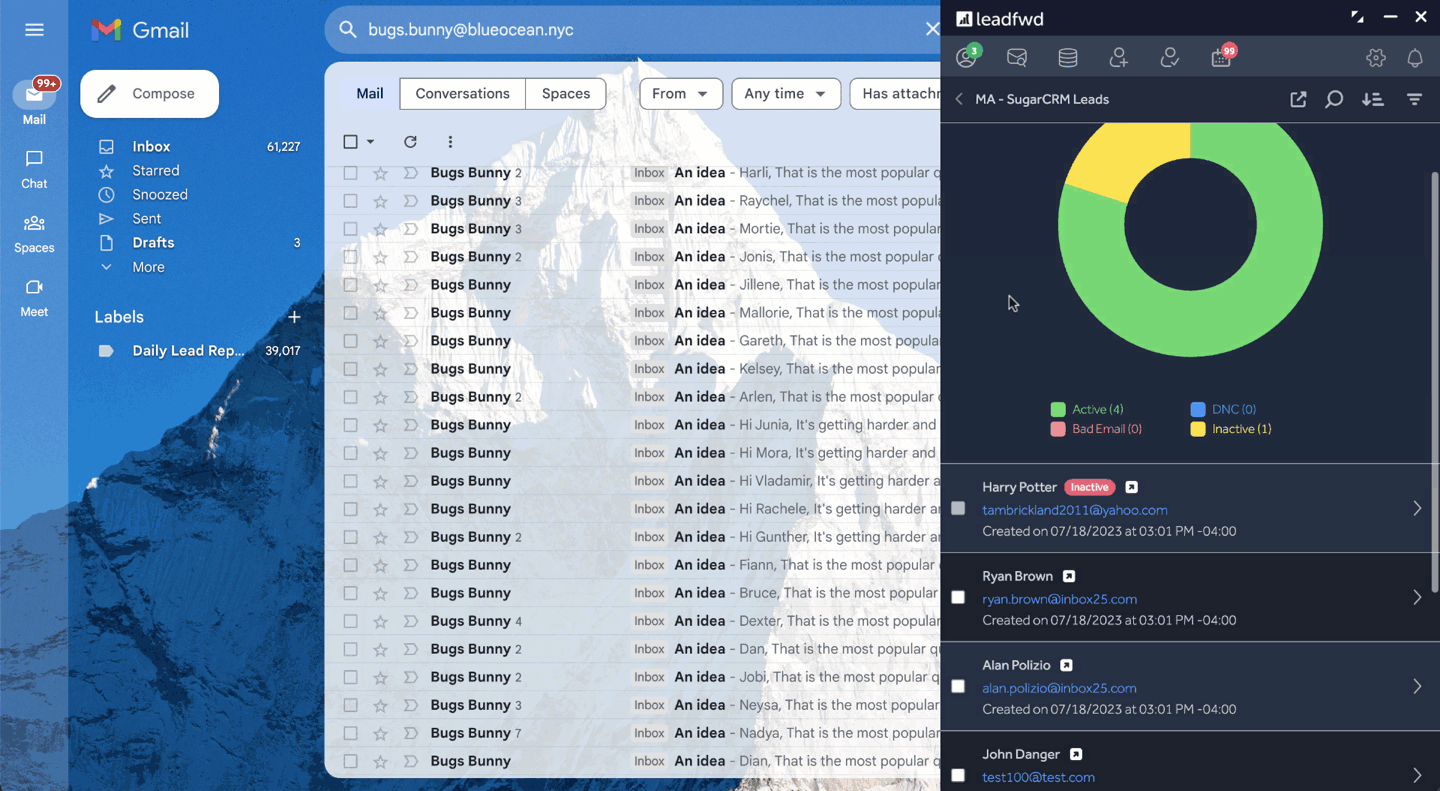Tick the select-all checkbox in Gmail toolbar
Image resolution: width=1440 pixels, height=791 pixels.
tap(350, 142)
